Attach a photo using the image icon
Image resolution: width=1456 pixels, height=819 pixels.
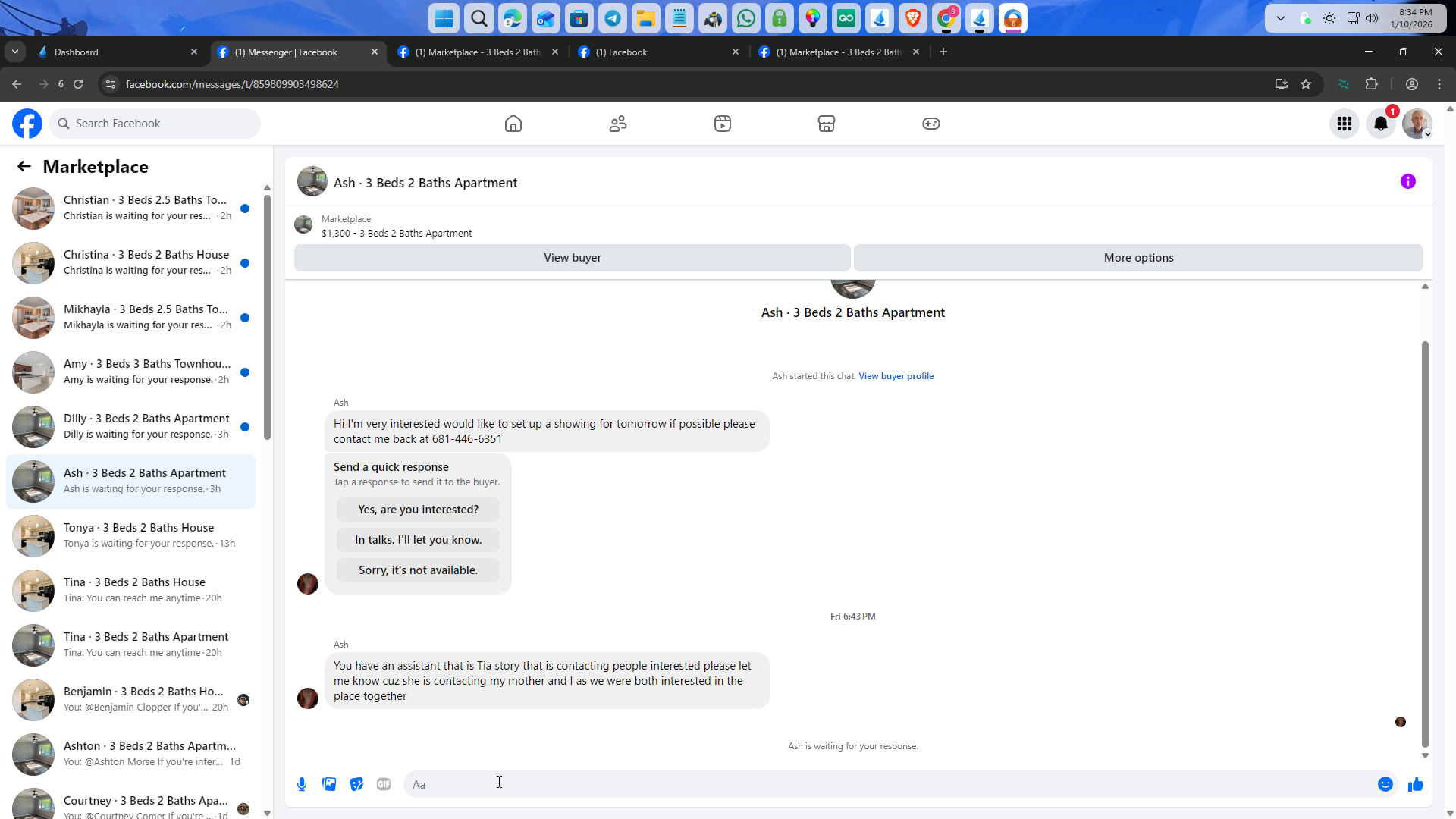[x=329, y=784]
